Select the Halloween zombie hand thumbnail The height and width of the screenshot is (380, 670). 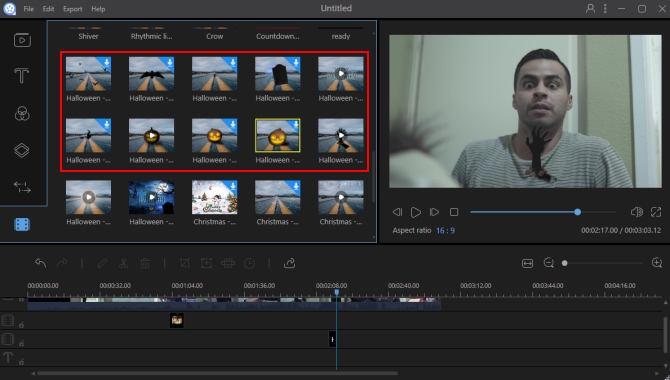tap(341, 136)
